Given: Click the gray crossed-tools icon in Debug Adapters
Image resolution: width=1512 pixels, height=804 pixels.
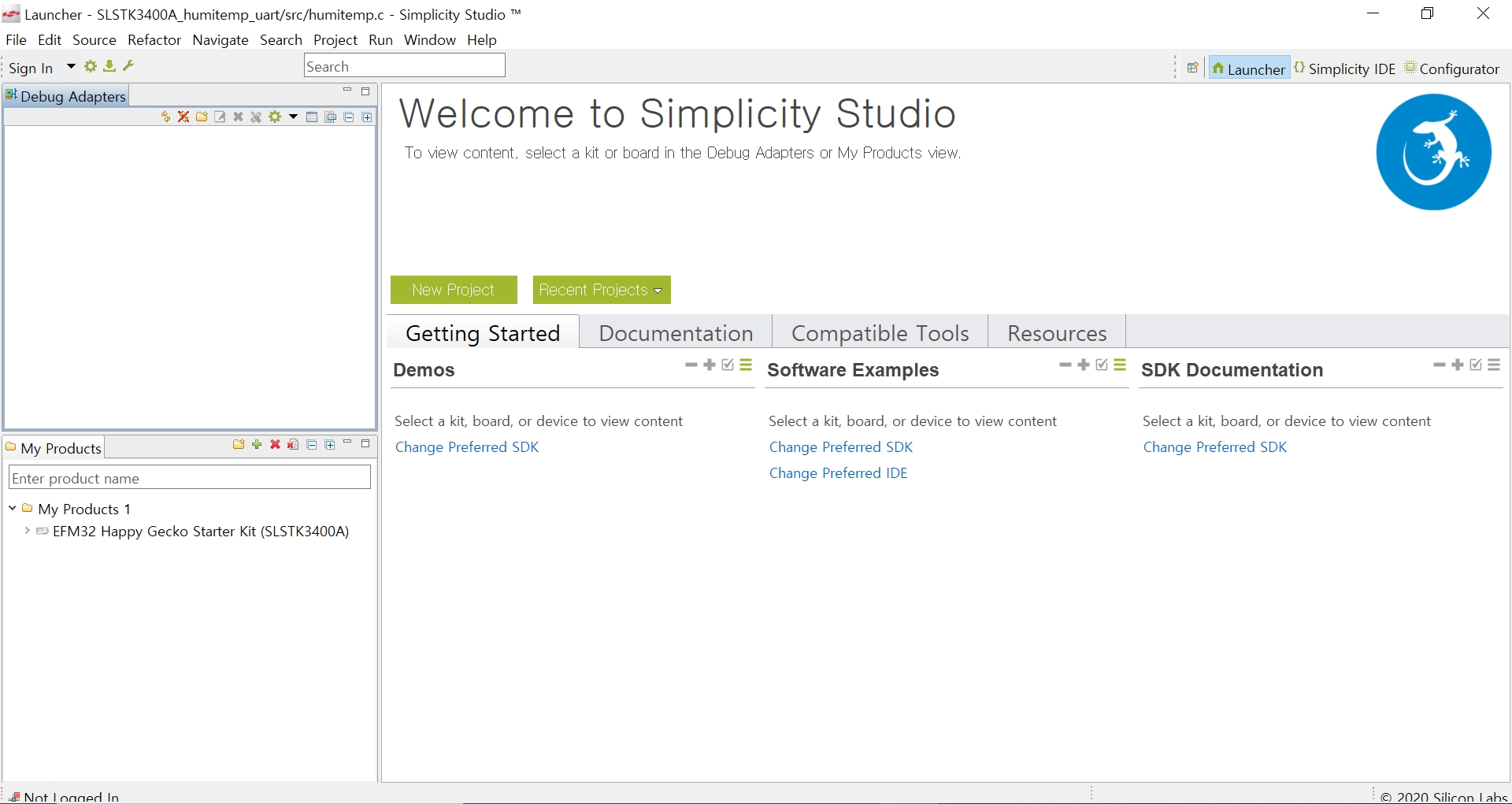Looking at the screenshot, I should 256,117.
